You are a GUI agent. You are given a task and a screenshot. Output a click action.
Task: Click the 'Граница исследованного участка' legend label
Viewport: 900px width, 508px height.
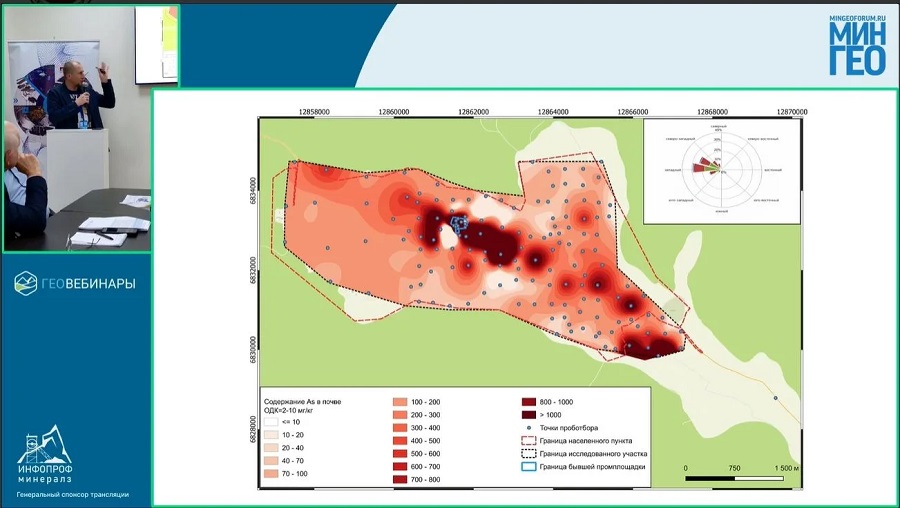click(593, 453)
